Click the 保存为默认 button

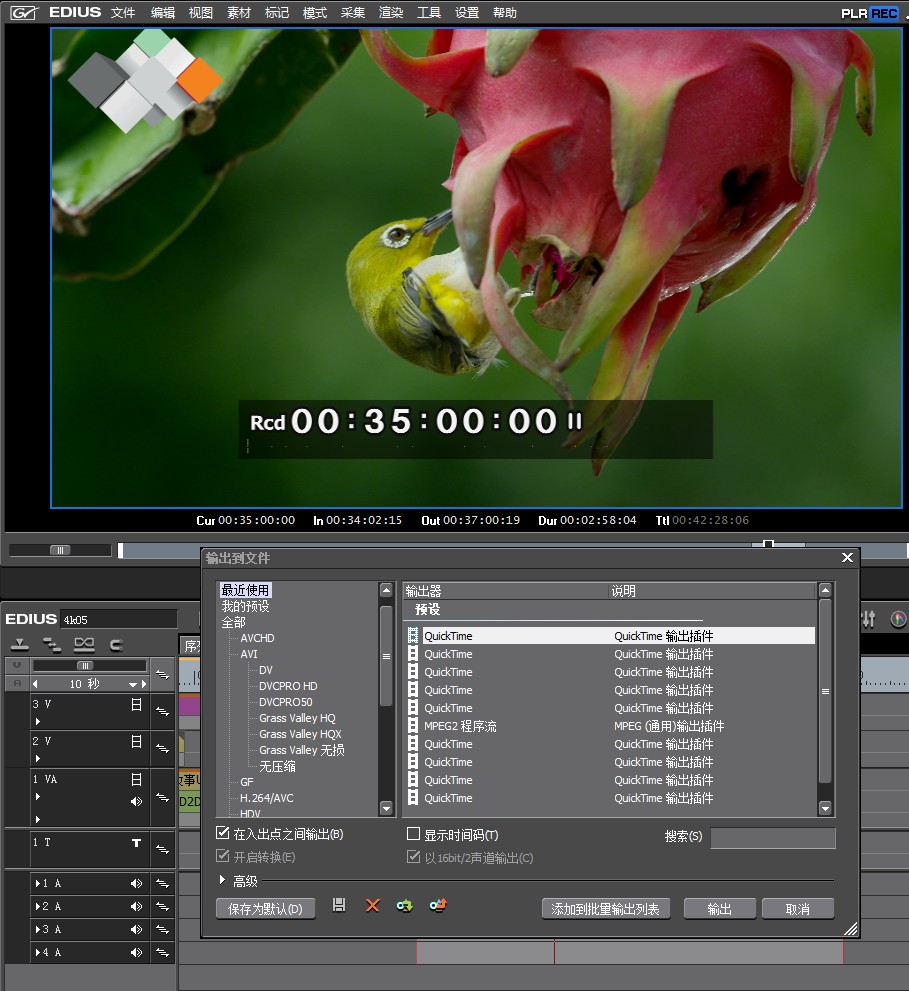pos(265,909)
